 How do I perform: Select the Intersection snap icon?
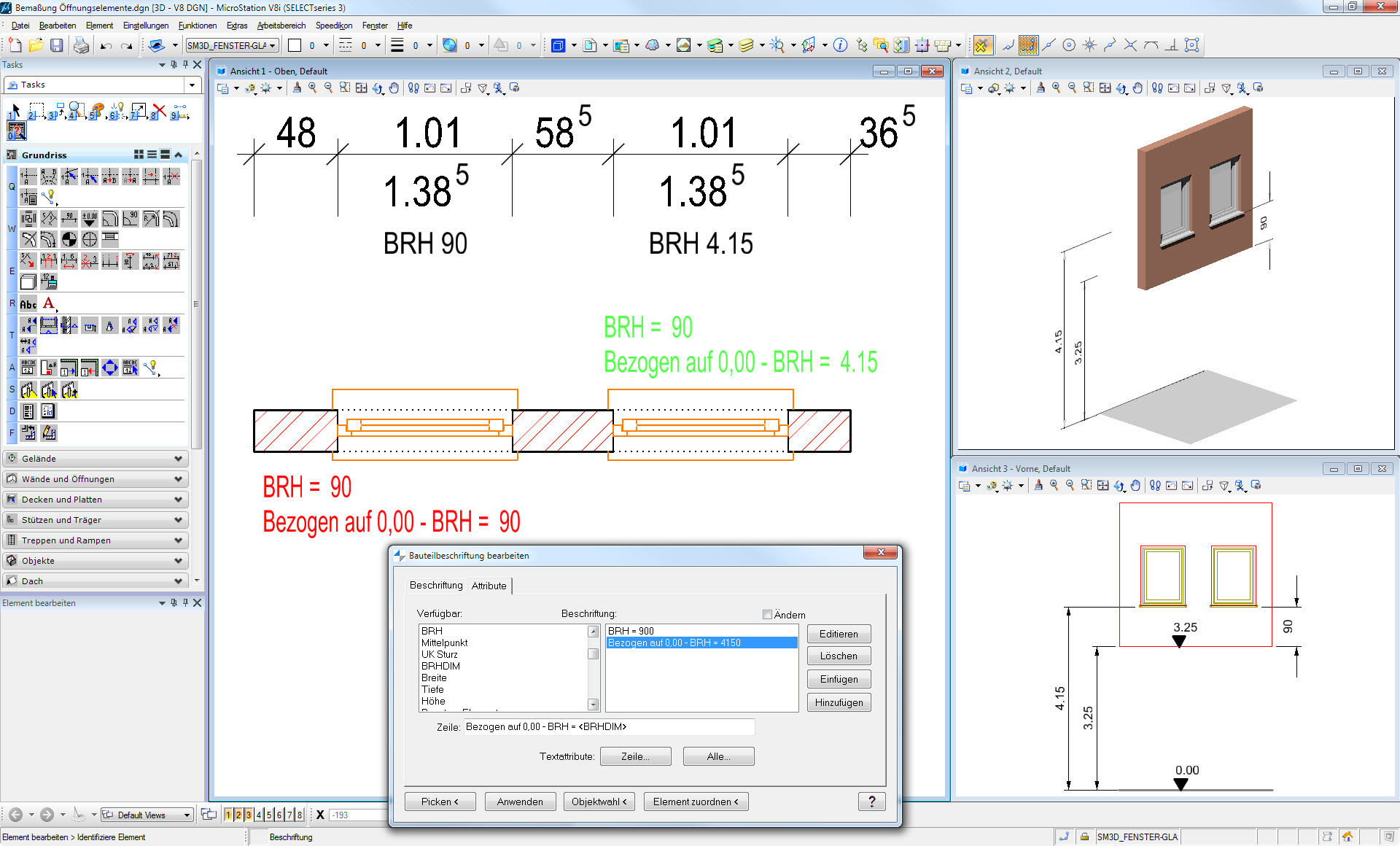point(1130,45)
